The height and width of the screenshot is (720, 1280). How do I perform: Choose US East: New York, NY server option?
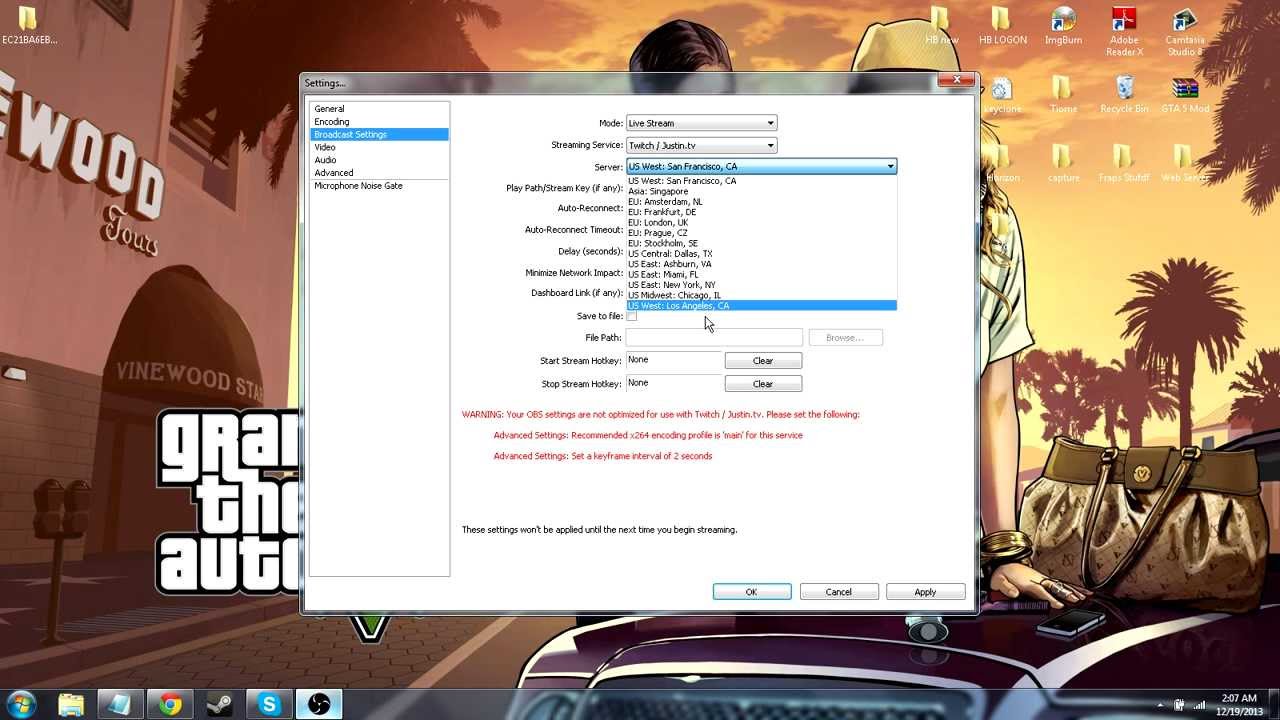click(x=761, y=285)
